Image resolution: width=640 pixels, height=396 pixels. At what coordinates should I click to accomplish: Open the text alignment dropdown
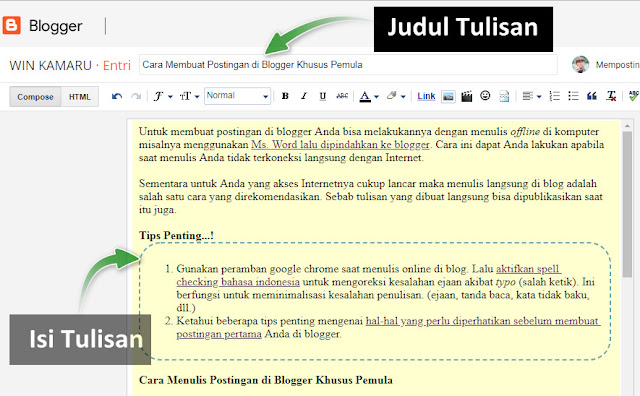(532, 96)
